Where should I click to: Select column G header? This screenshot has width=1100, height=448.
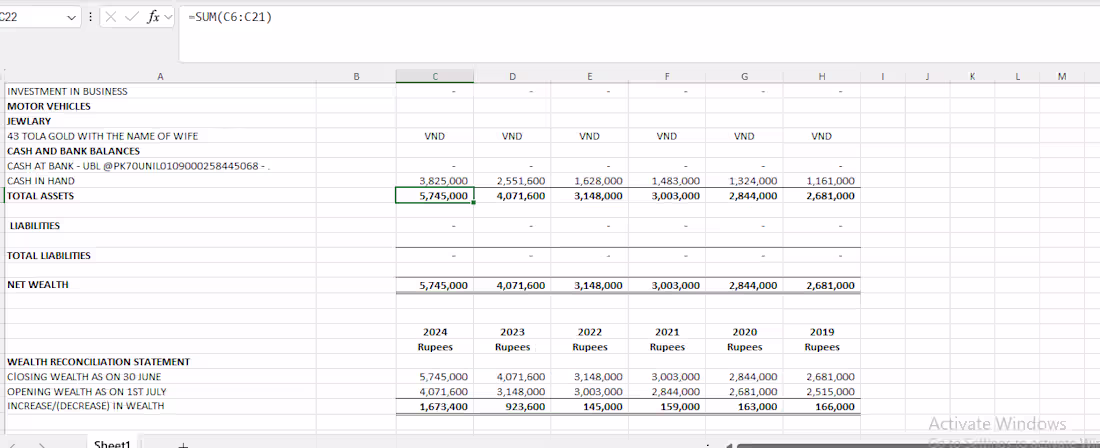(744, 76)
